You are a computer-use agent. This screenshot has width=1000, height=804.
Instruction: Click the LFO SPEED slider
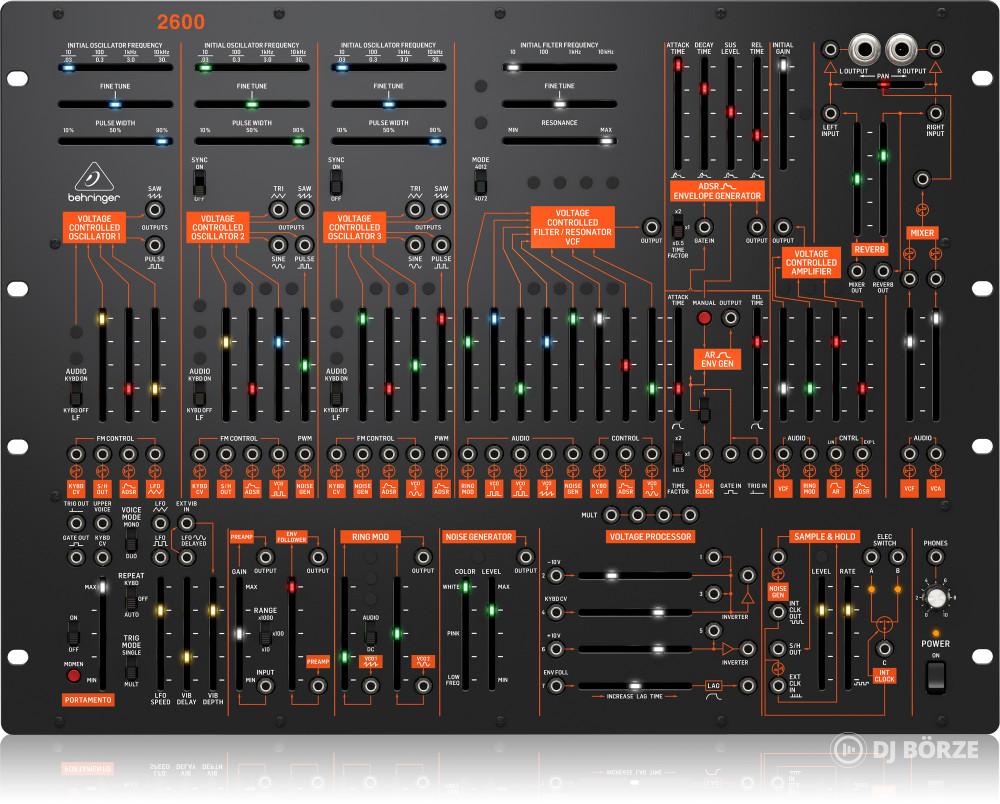(x=160, y=634)
